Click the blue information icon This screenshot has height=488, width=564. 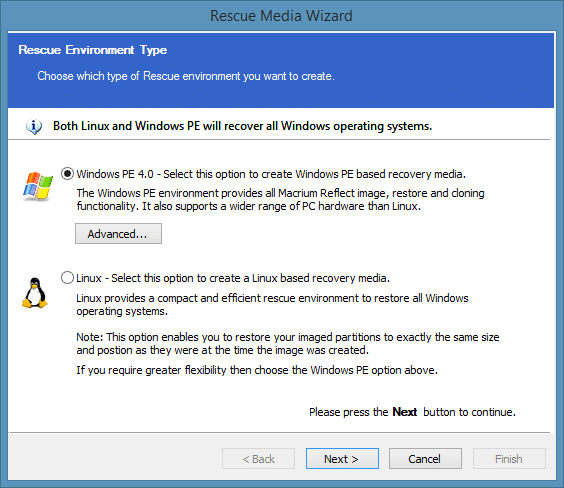(34, 127)
